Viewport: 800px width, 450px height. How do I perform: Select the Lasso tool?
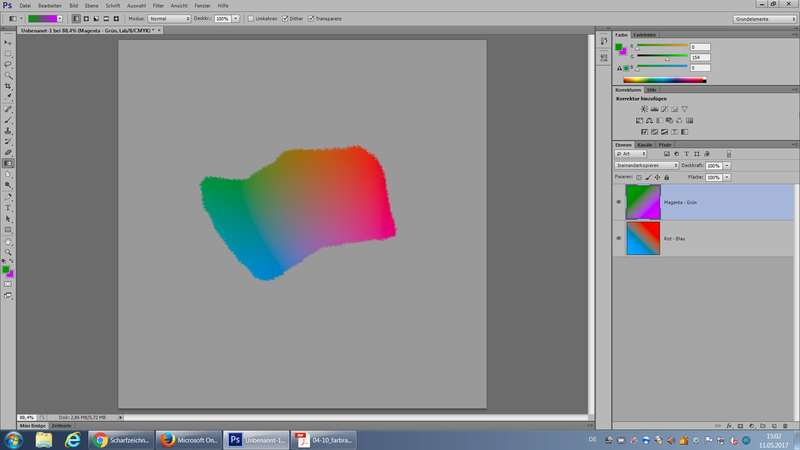point(9,64)
